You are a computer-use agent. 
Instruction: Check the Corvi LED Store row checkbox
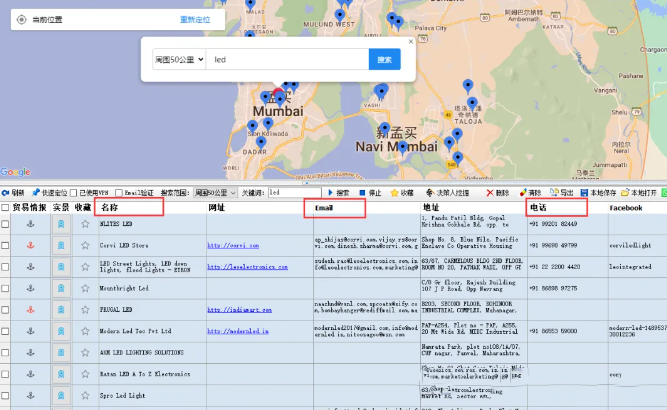point(5,245)
